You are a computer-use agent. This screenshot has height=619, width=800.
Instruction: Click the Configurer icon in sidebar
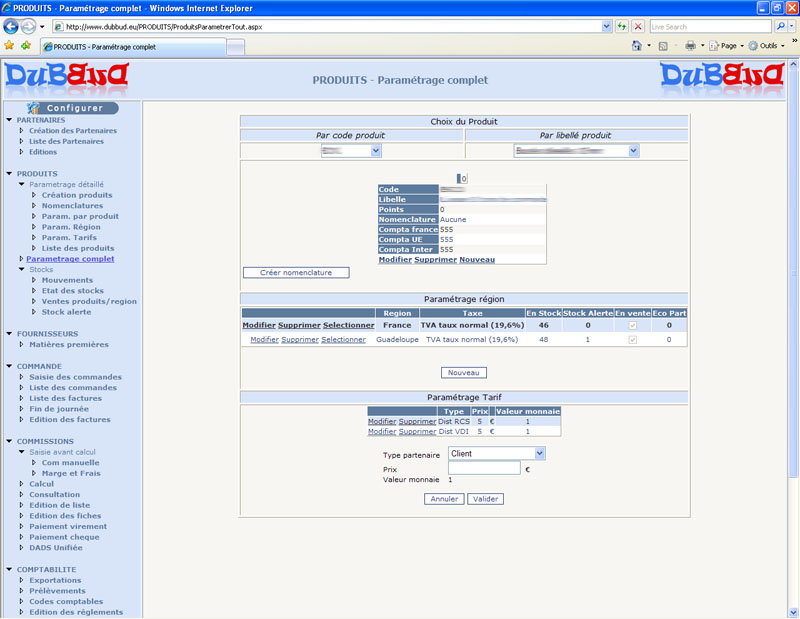pyautogui.click(x=36, y=107)
